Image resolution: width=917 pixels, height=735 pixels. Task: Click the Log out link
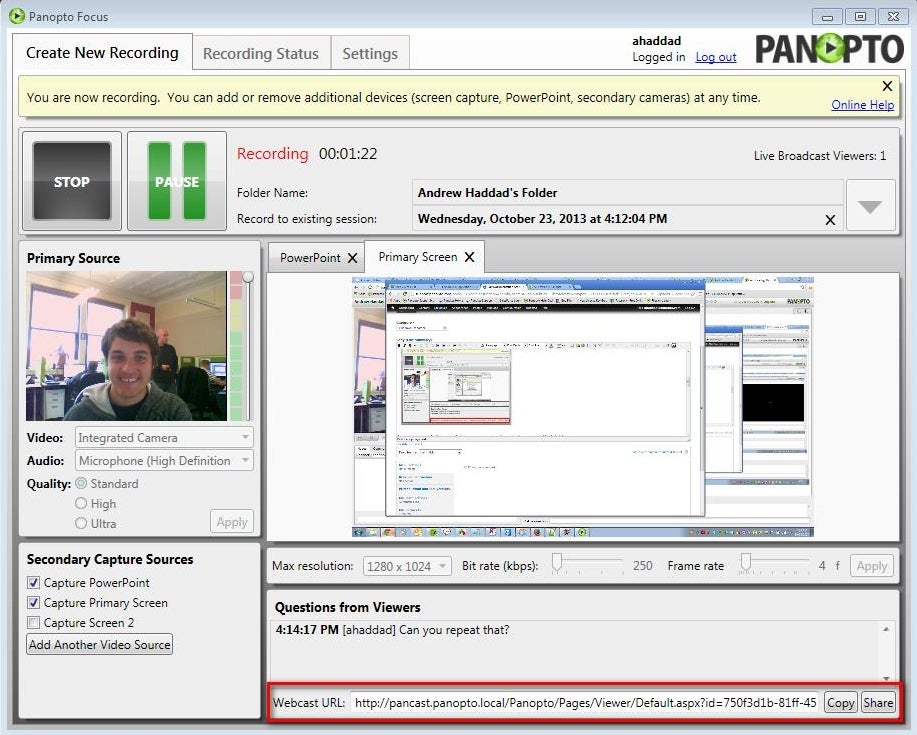[716, 57]
